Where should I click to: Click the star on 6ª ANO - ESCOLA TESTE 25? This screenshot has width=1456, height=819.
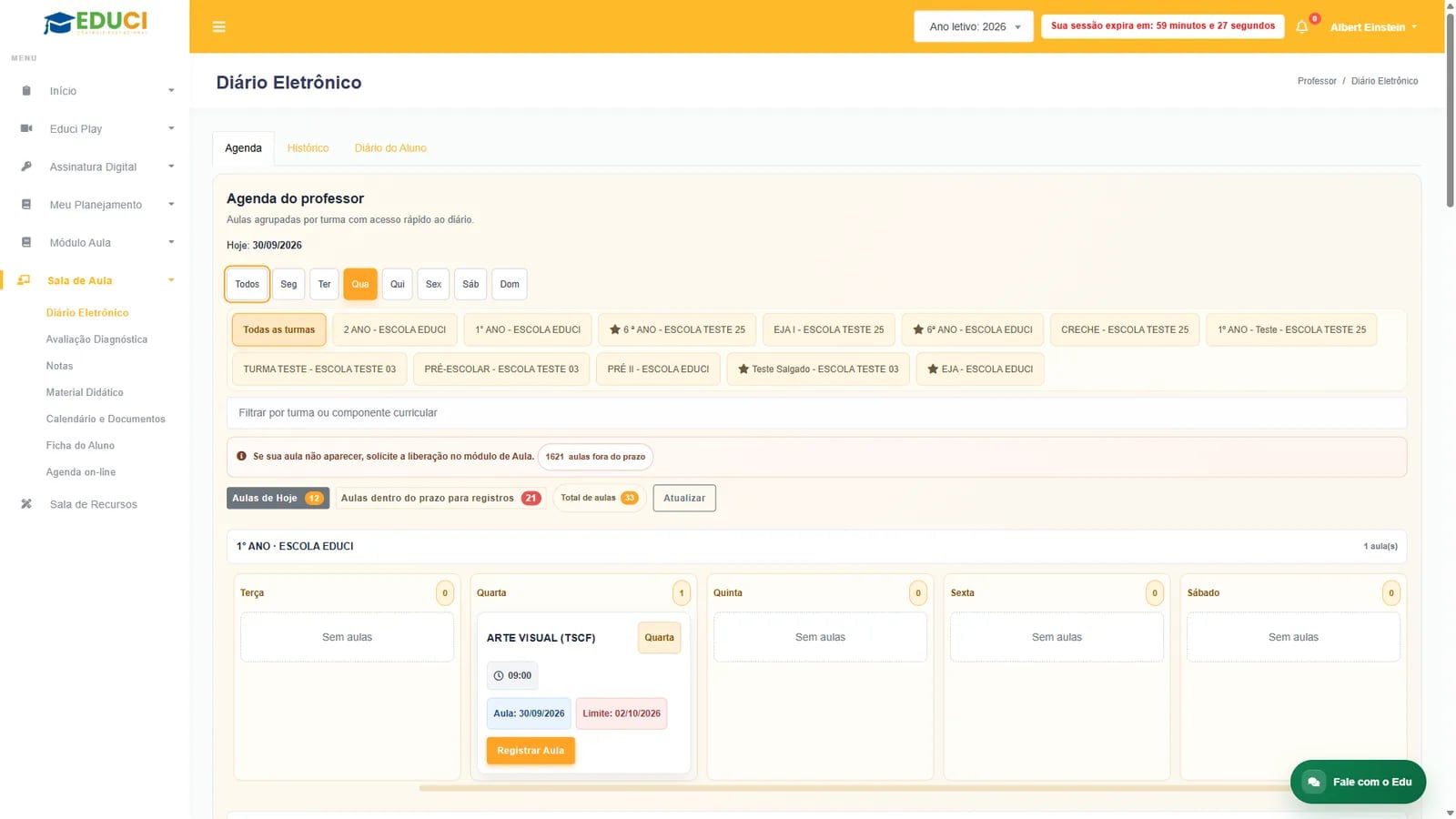pyautogui.click(x=615, y=329)
